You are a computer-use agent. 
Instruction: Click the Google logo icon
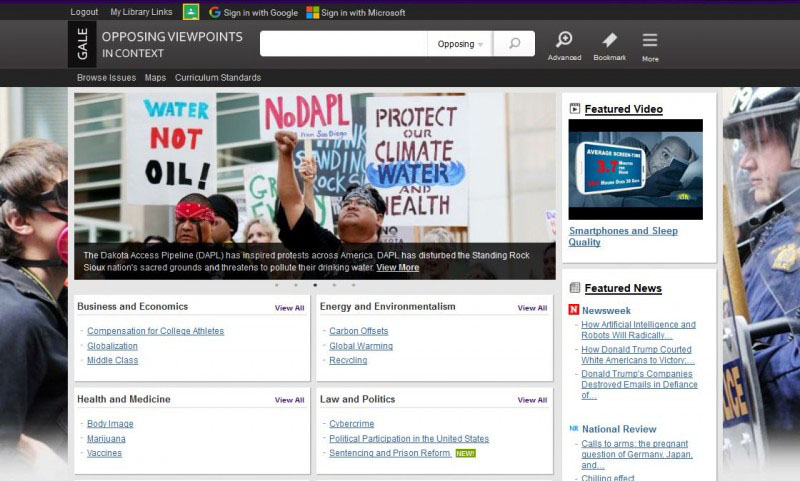click(x=215, y=12)
